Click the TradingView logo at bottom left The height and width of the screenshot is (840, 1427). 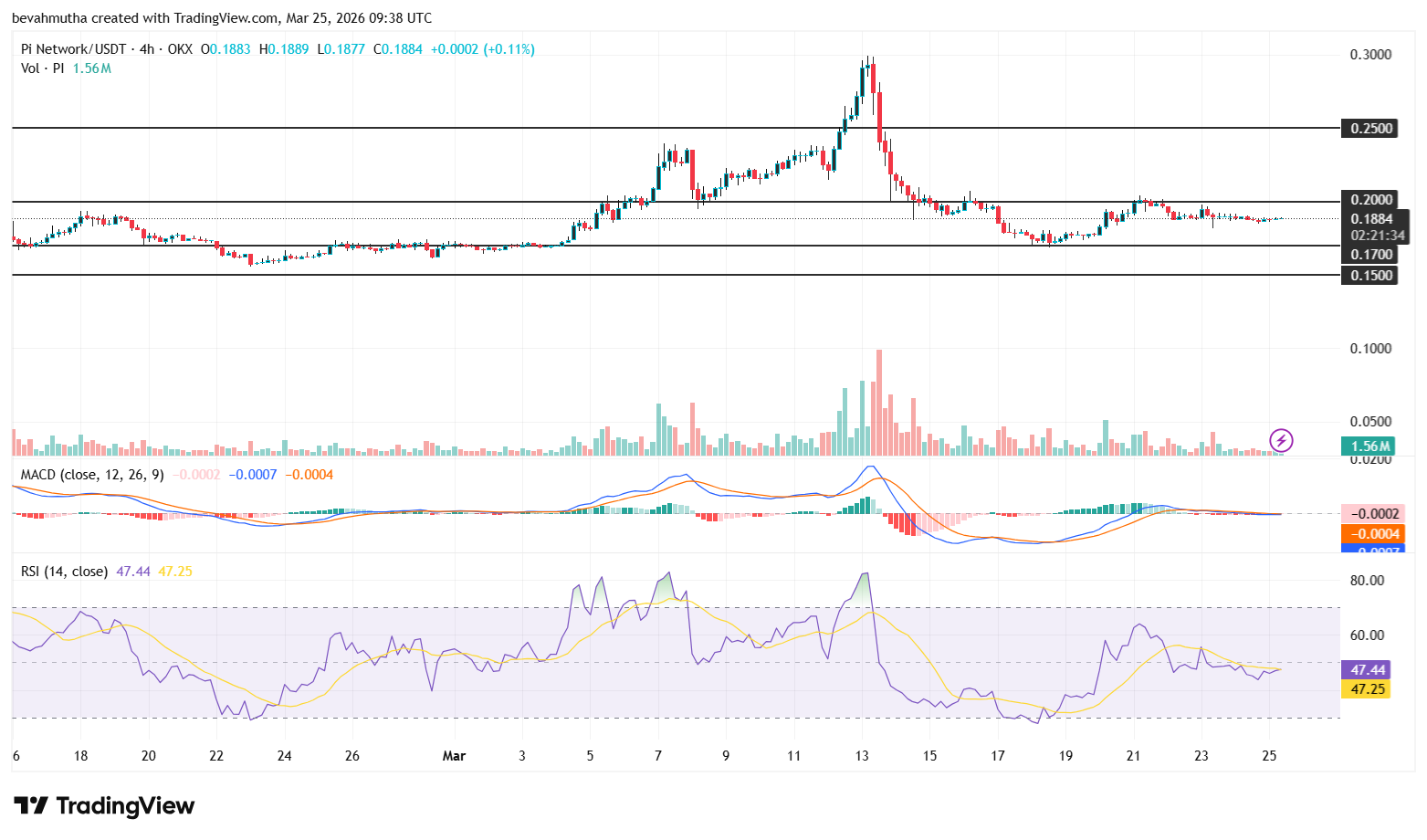103,806
